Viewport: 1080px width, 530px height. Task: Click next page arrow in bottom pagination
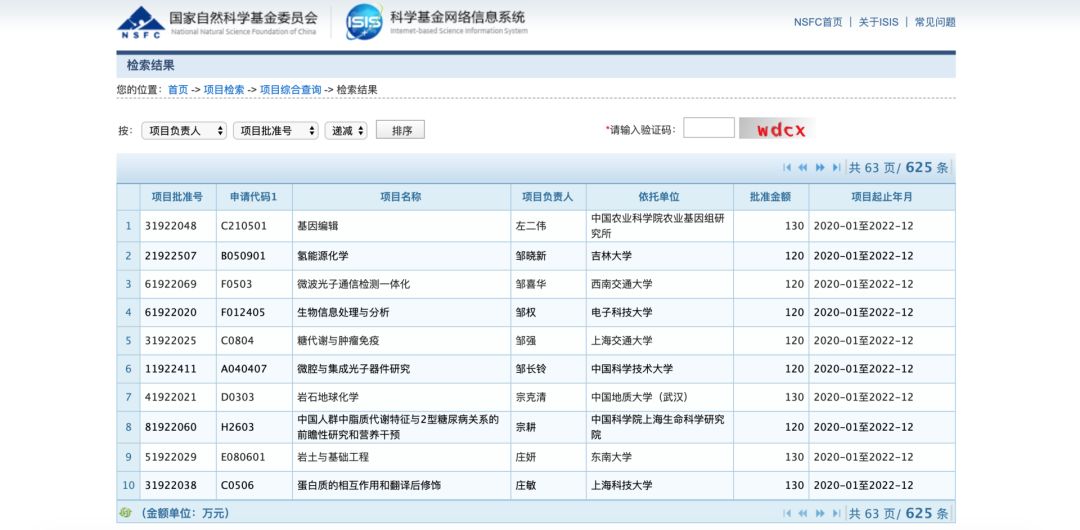point(820,514)
